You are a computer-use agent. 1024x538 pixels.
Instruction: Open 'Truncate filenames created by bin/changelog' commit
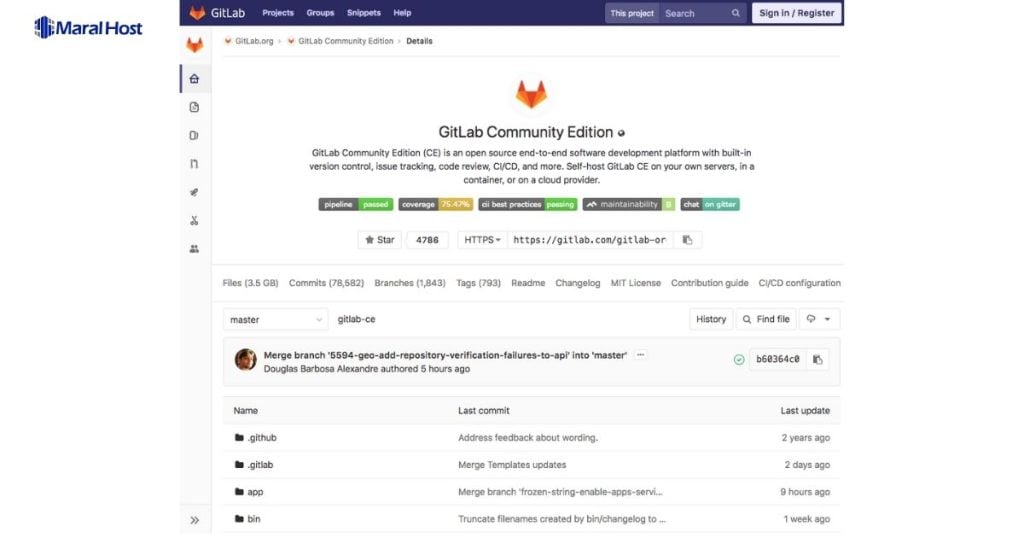(x=562, y=519)
